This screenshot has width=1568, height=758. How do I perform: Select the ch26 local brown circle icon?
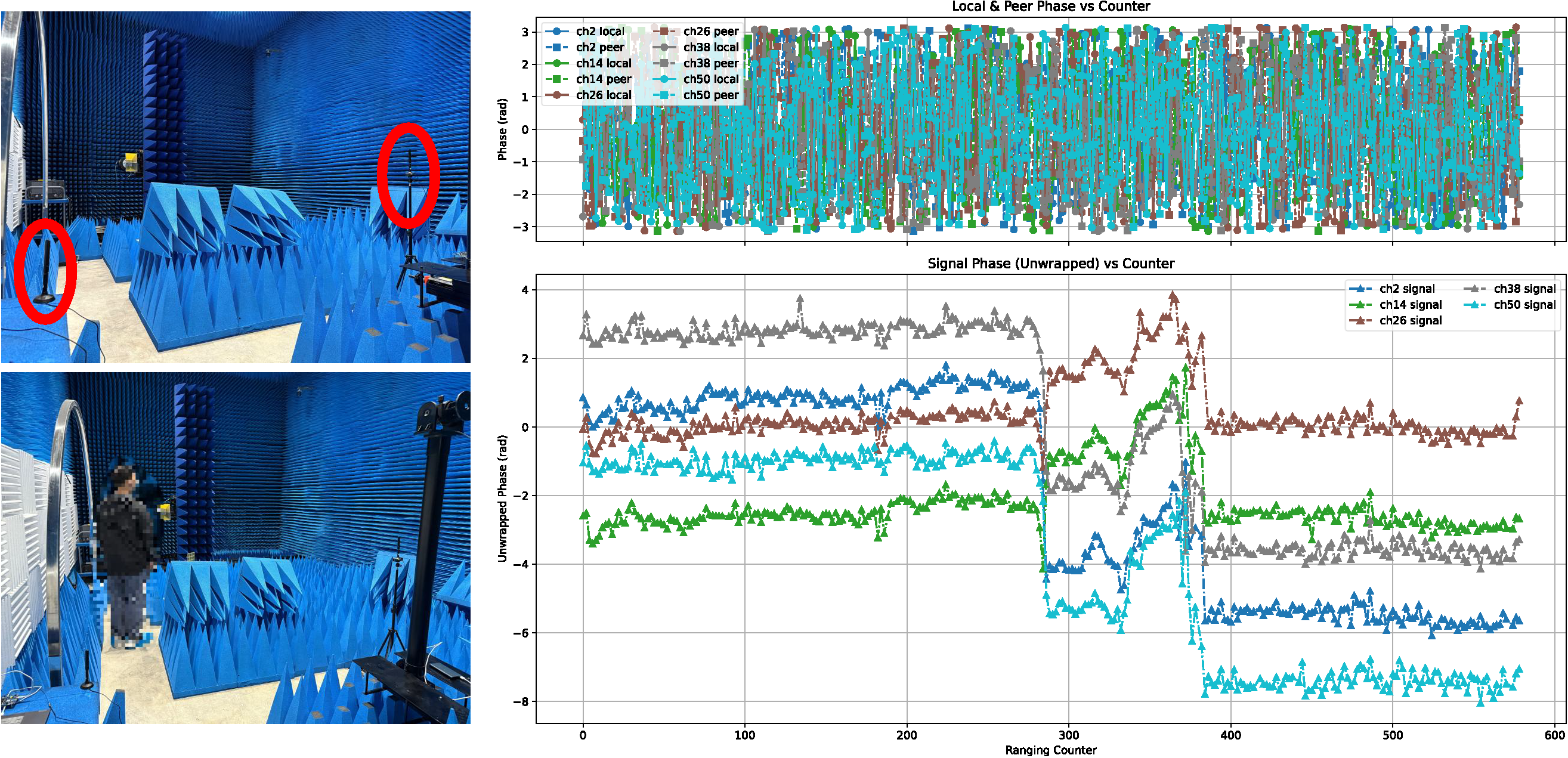click(x=557, y=95)
